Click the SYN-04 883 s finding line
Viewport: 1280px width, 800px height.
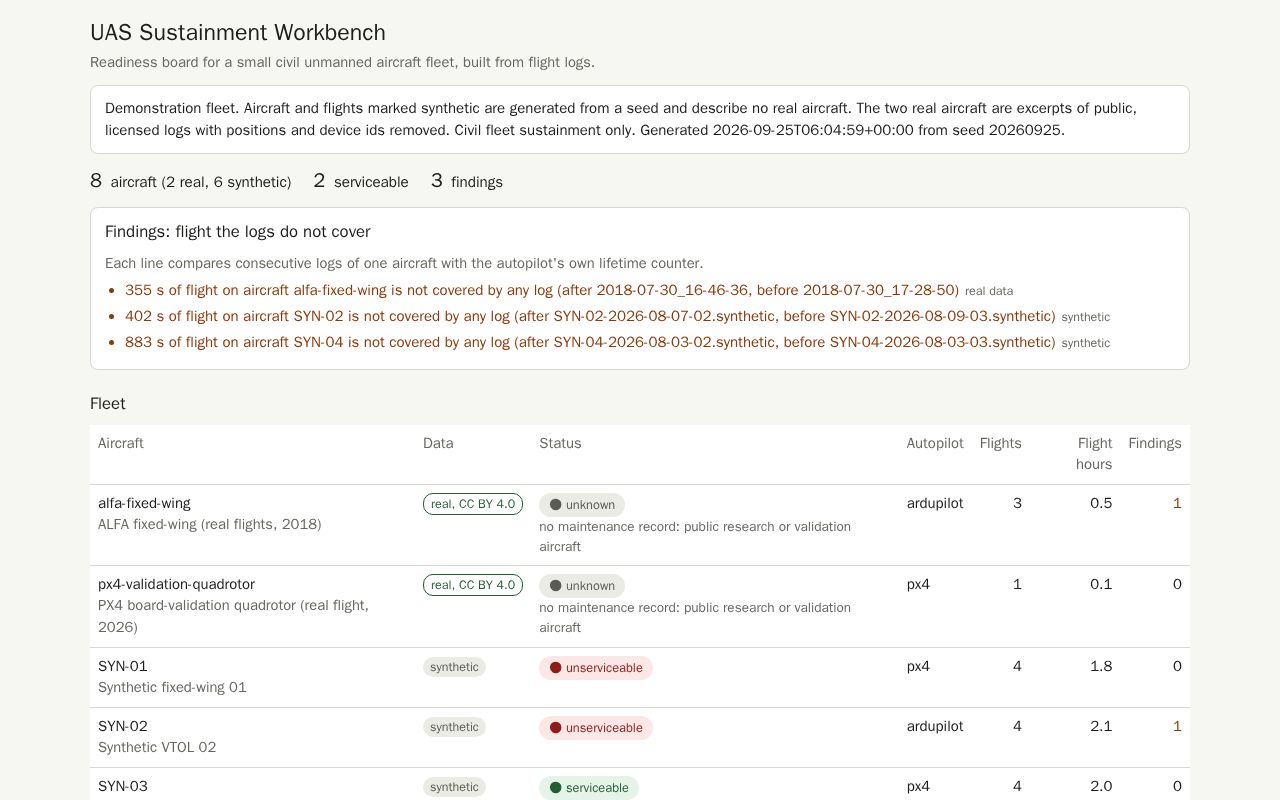(617, 342)
